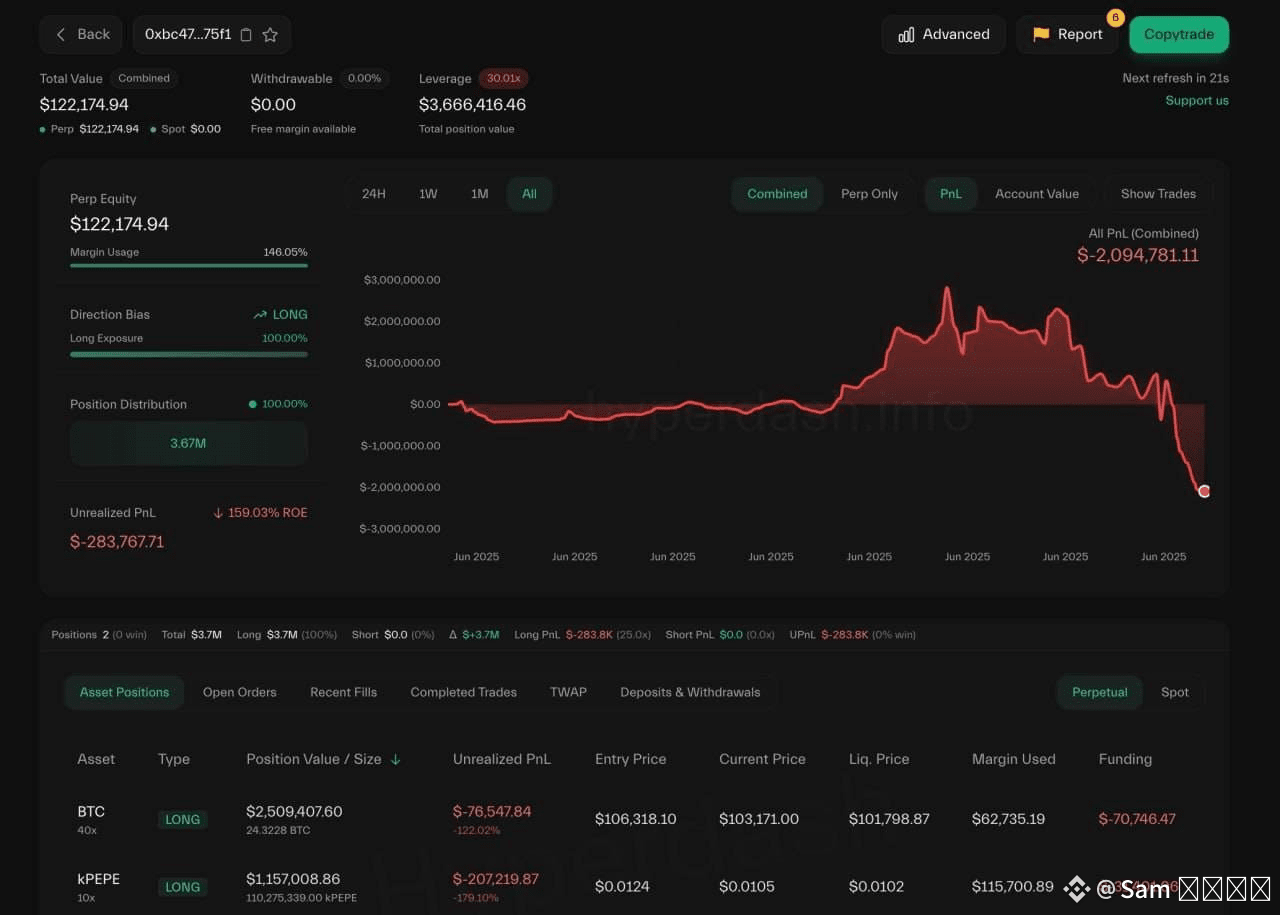The image size is (1280, 915).
Task: Show PnL chart view
Action: 951,194
